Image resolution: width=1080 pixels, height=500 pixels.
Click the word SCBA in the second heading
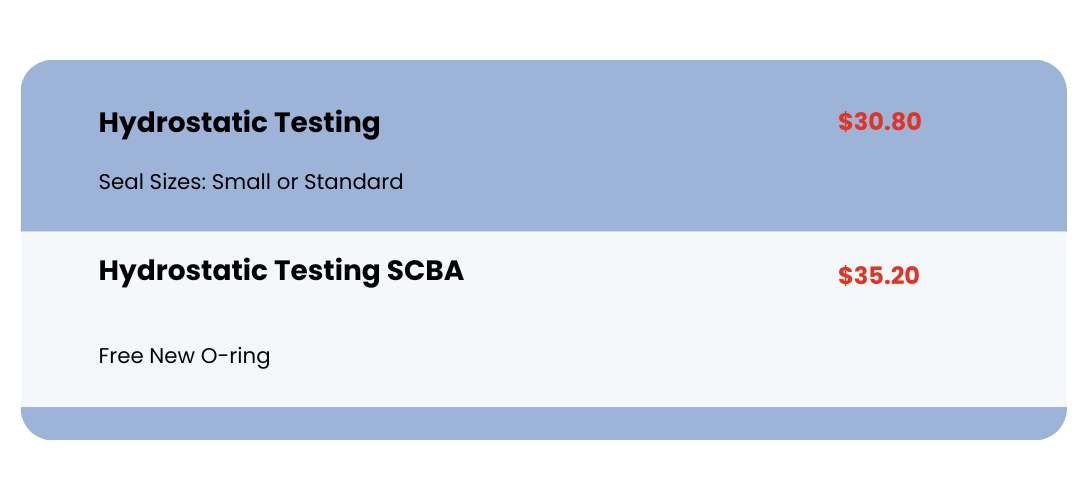click(425, 271)
